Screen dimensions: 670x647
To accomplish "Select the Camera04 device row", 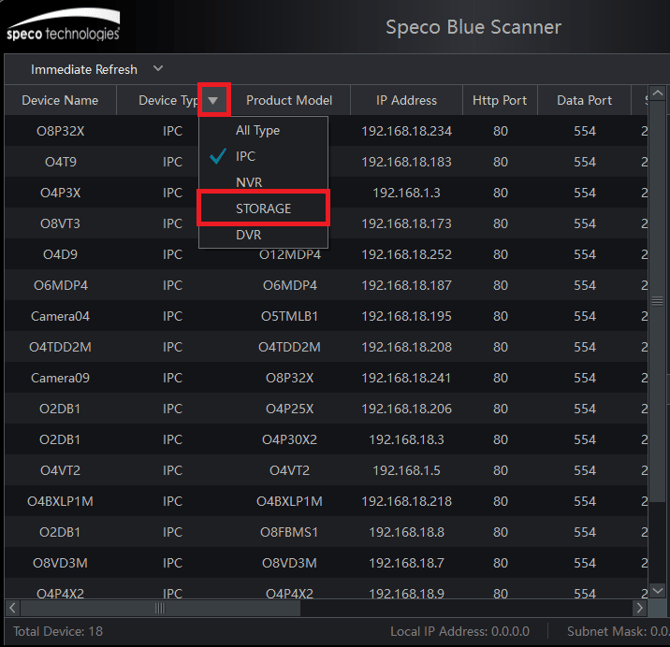I will (60, 316).
